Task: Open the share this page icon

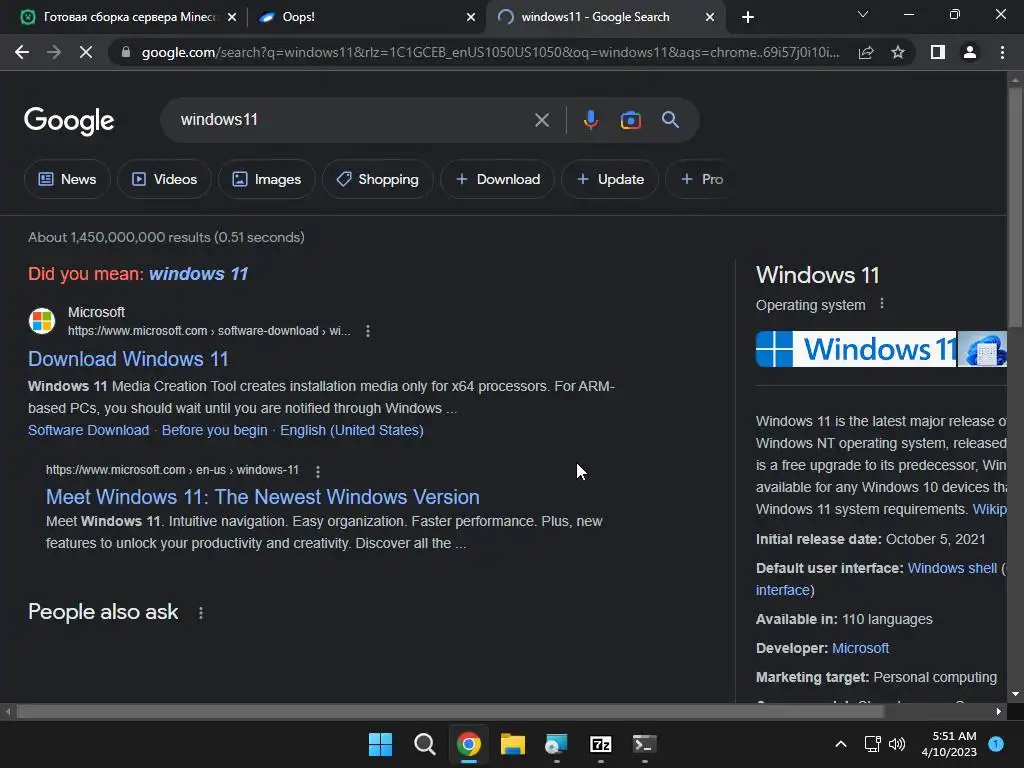Action: 866,52
